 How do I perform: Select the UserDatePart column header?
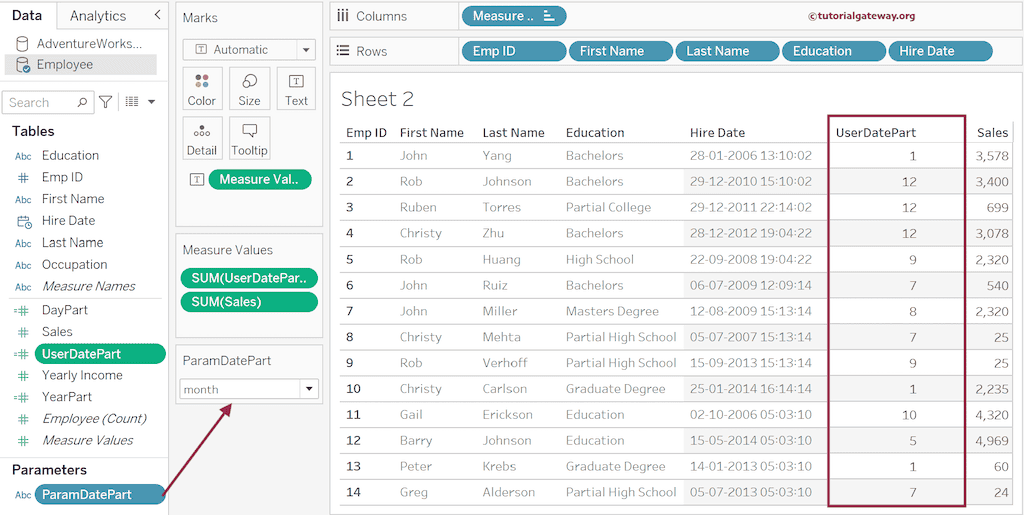coord(875,132)
